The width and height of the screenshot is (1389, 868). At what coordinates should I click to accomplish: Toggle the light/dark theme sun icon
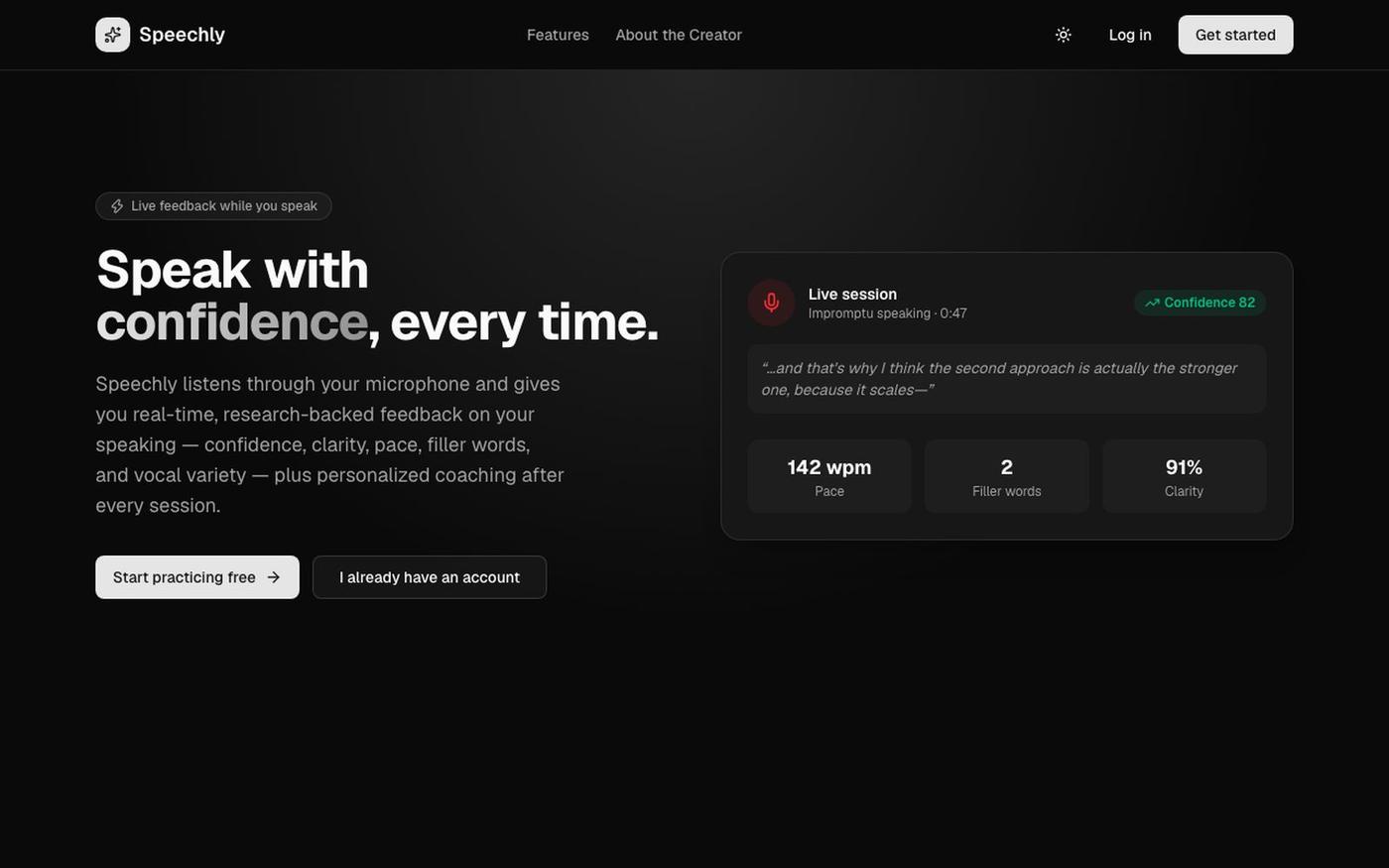coord(1064,35)
